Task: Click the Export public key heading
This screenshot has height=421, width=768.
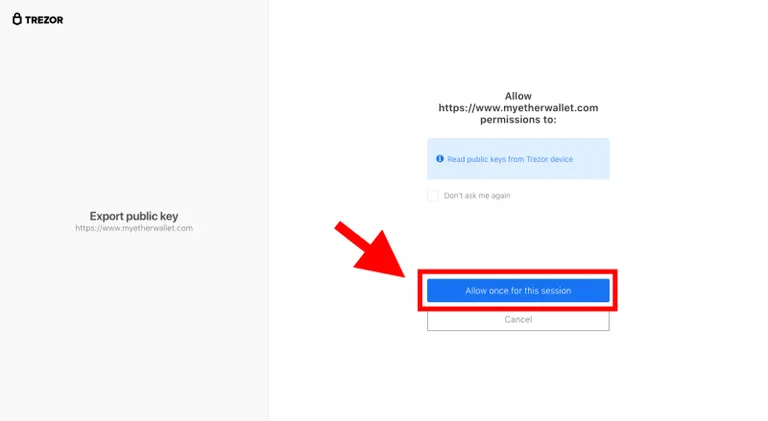Action: [134, 216]
